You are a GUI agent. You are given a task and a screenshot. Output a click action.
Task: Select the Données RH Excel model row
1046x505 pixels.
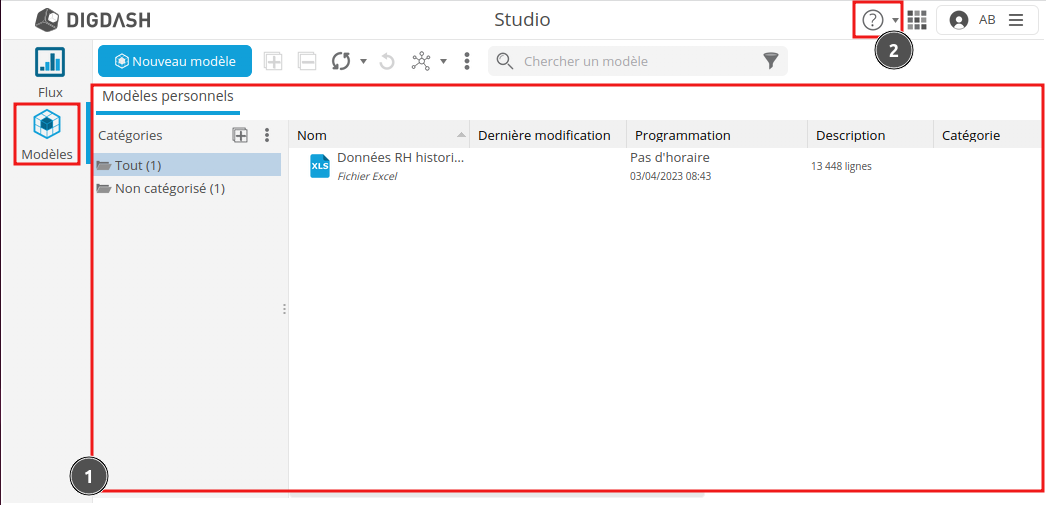(400, 166)
